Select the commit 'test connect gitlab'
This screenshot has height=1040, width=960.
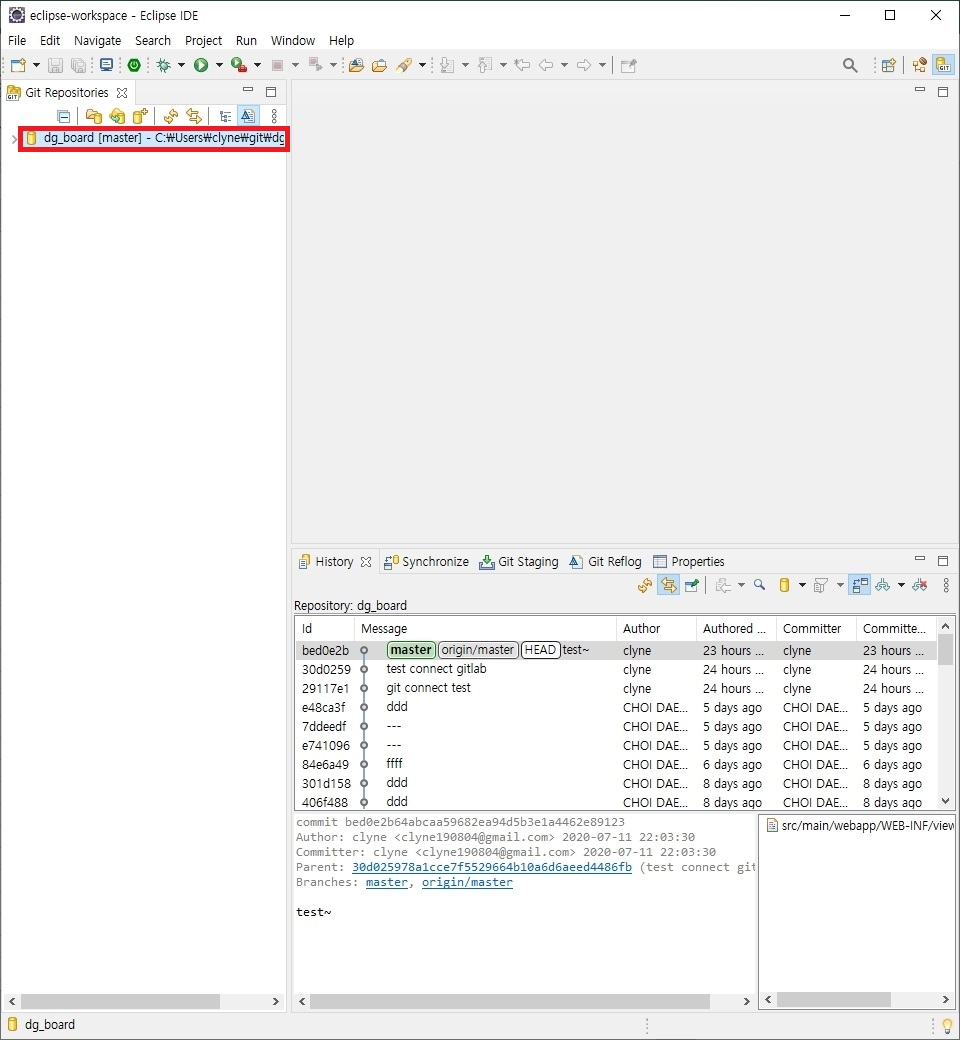click(x=436, y=669)
